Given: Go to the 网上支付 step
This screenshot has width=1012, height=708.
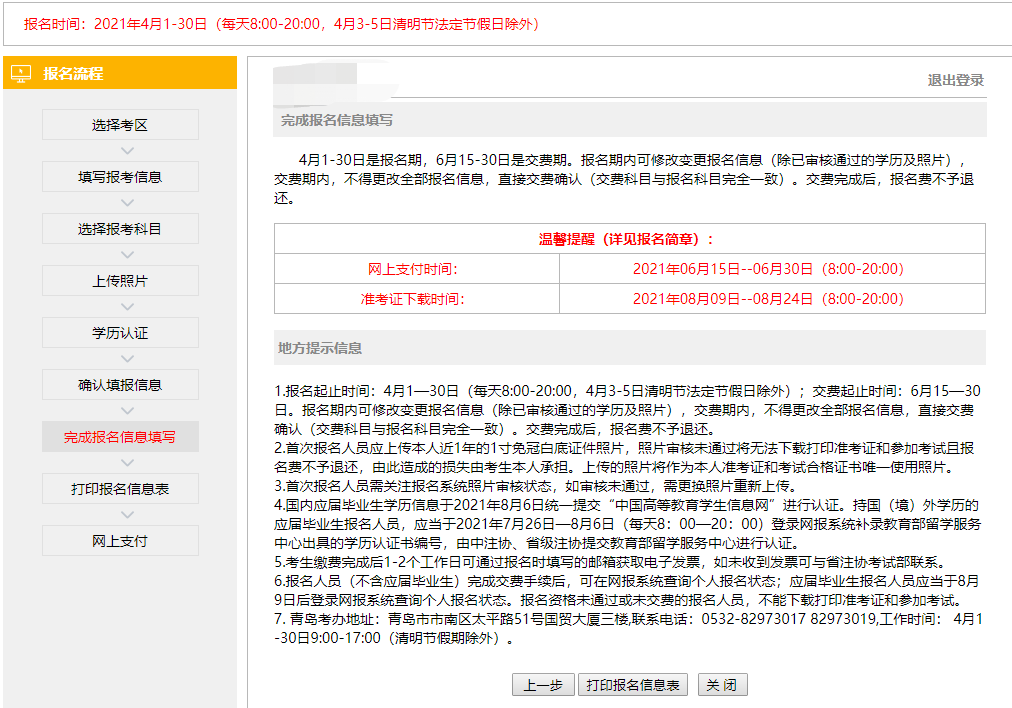Looking at the screenshot, I should [x=120, y=541].
